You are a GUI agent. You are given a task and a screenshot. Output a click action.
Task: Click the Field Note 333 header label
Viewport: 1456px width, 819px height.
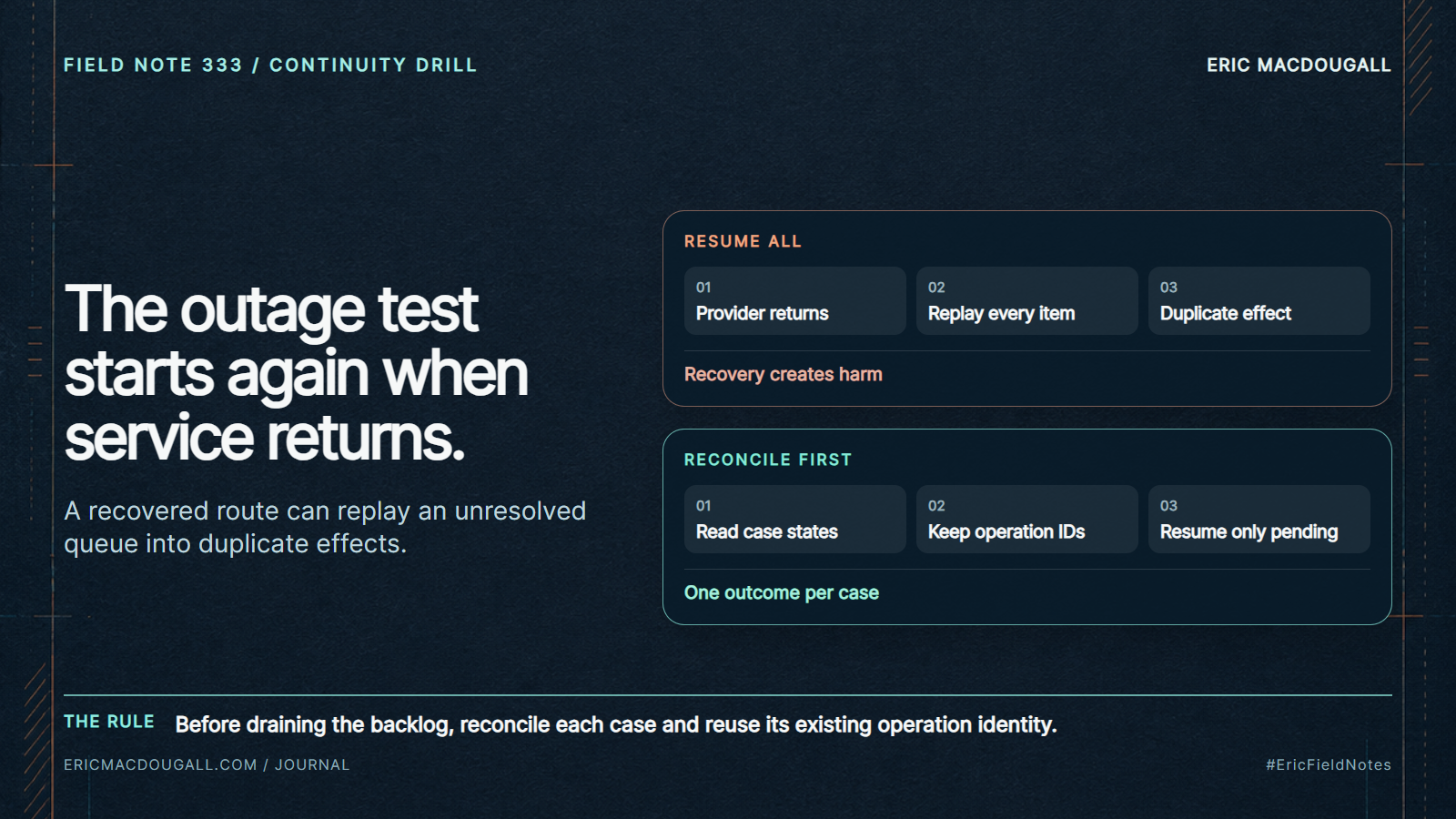coord(270,65)
